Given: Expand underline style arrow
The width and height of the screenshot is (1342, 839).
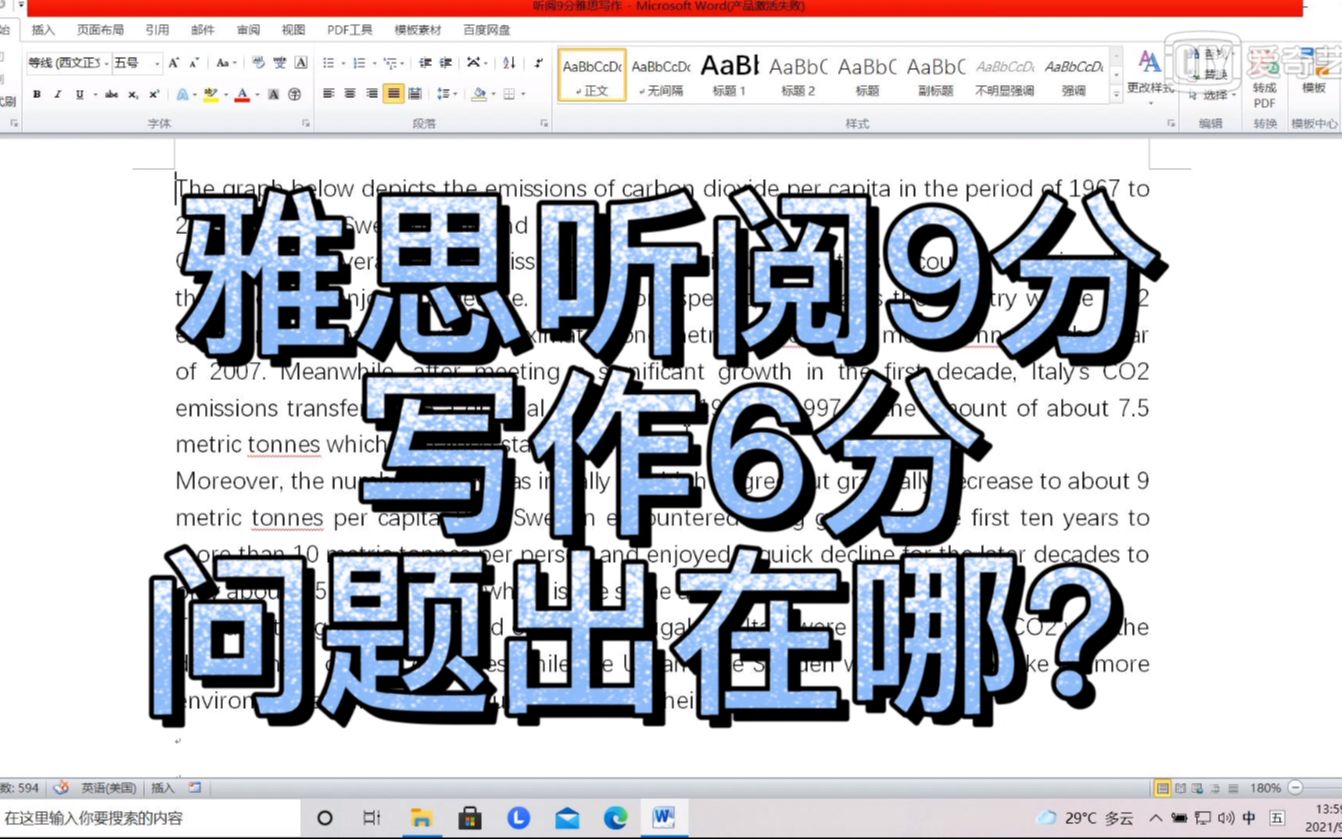Looking at the screenshot, I should [95, 94].
